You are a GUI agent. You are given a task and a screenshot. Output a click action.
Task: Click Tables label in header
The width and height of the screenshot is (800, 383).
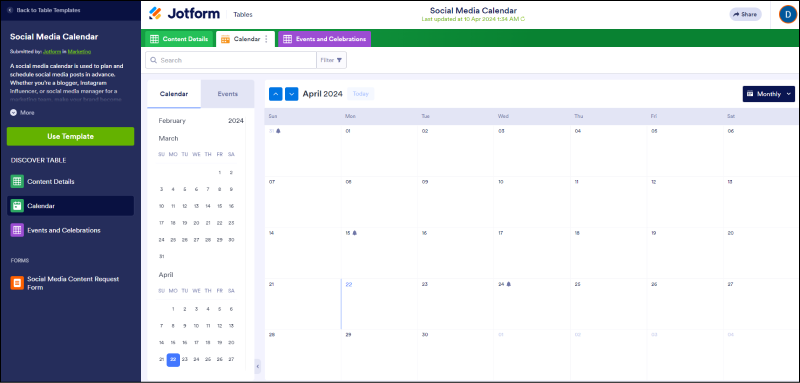pyautogui.click(x=243, y=14)
